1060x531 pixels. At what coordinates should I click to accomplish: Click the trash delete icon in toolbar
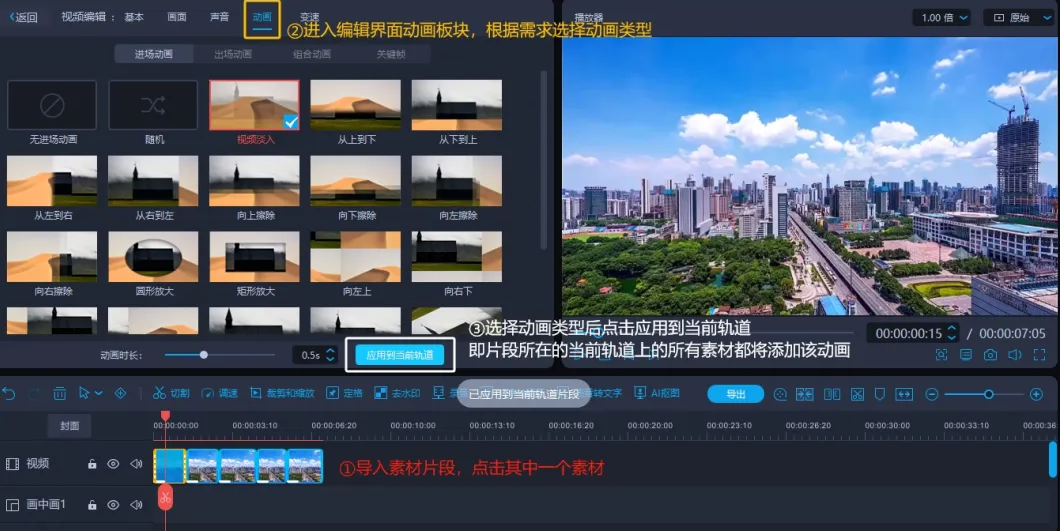[60, 394]
